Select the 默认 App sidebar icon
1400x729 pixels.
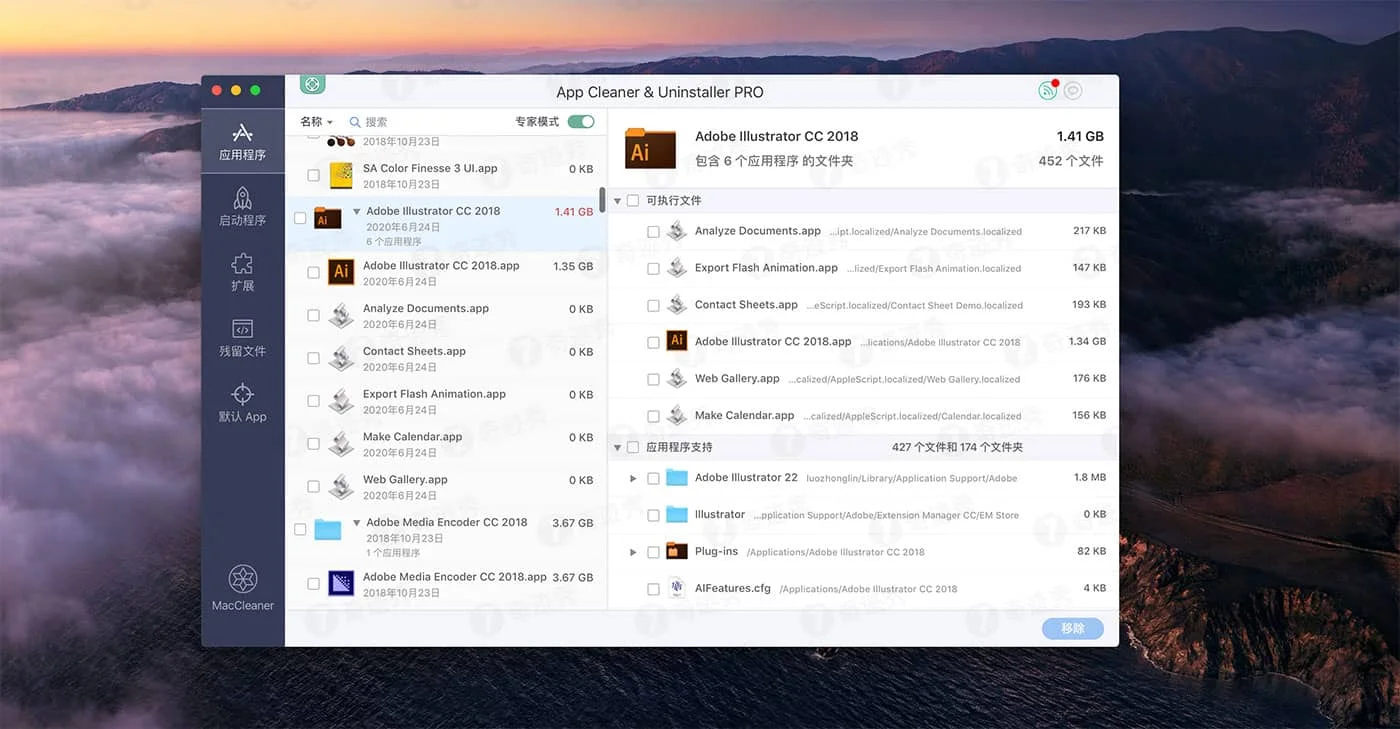tap(242, 400)
